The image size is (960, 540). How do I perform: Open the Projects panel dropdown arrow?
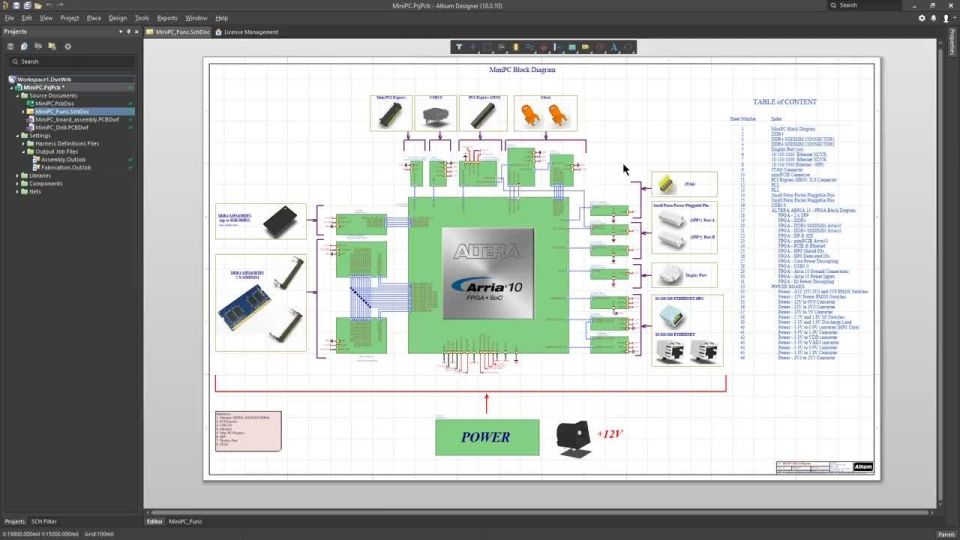pos(121,32)
